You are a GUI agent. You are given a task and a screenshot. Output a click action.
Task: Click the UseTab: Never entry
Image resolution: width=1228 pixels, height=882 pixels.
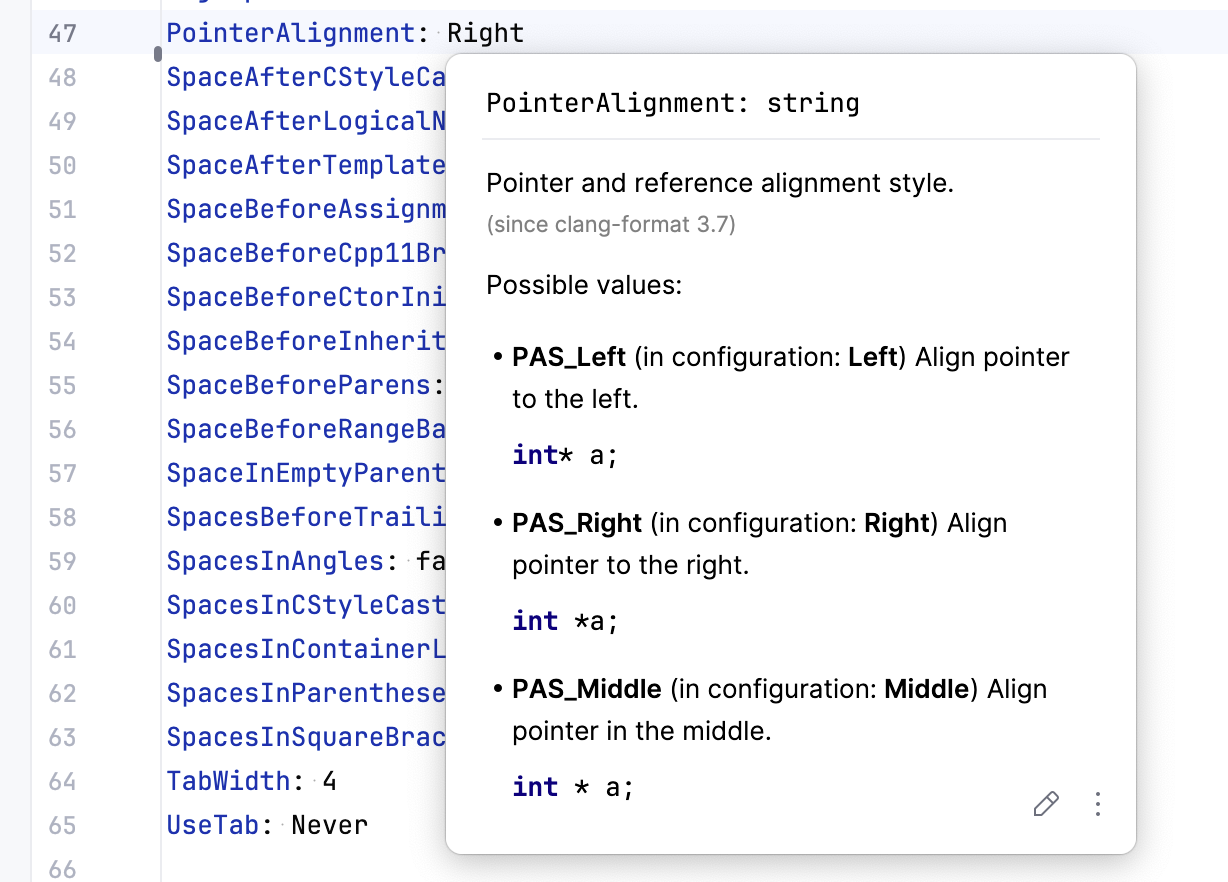pos(265,825)
